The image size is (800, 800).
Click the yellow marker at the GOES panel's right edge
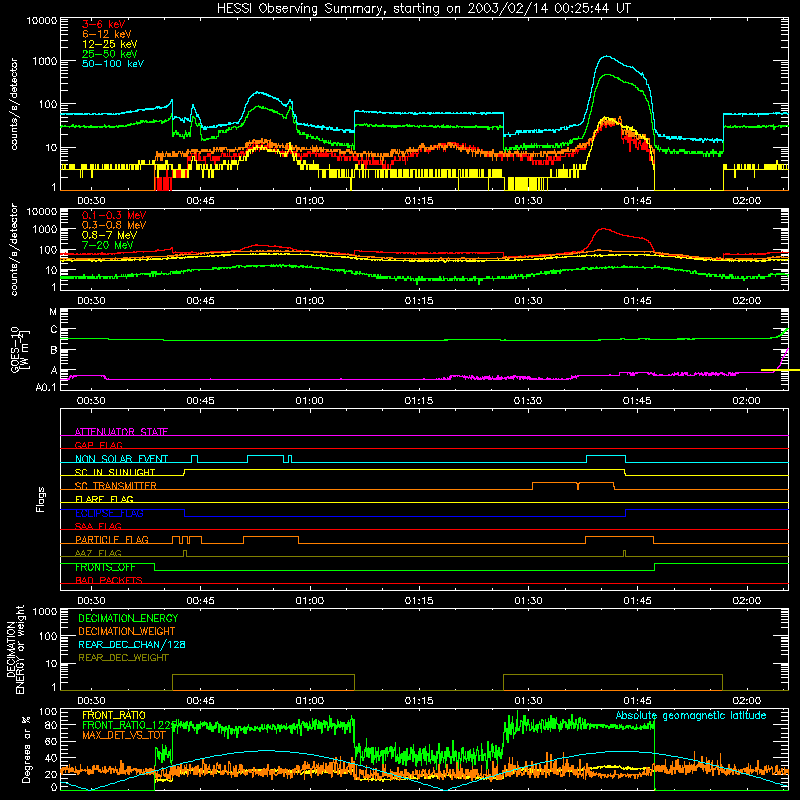pyautogui.click(x=780, y=370)
